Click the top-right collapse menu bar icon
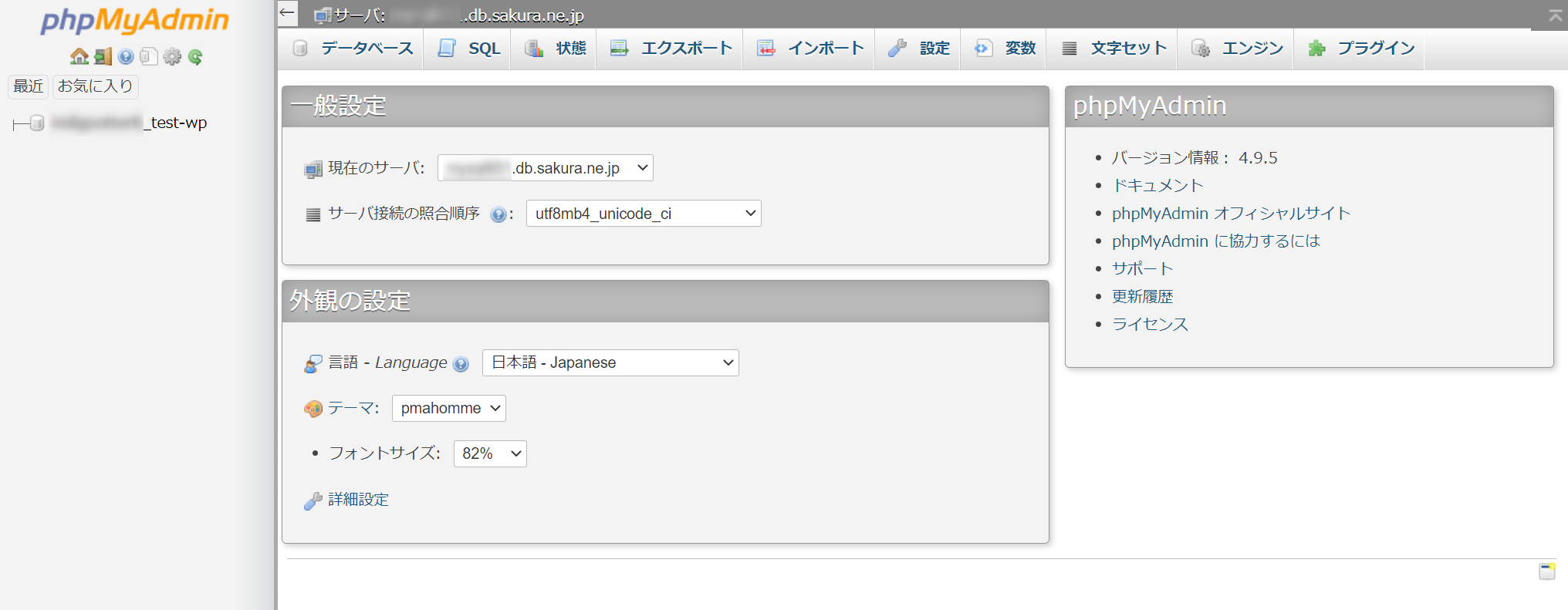This screenshot has height=610, width=1568. point(1556,15)
